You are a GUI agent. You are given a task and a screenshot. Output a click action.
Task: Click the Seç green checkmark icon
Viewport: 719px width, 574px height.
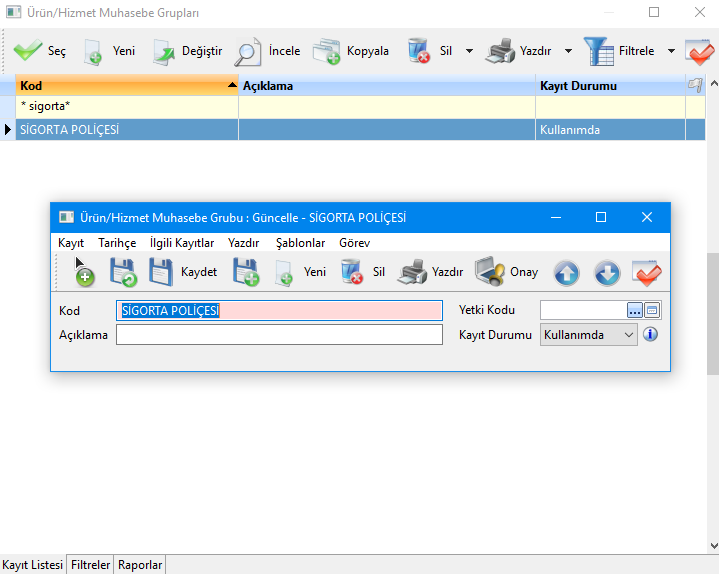click(27, 51)
